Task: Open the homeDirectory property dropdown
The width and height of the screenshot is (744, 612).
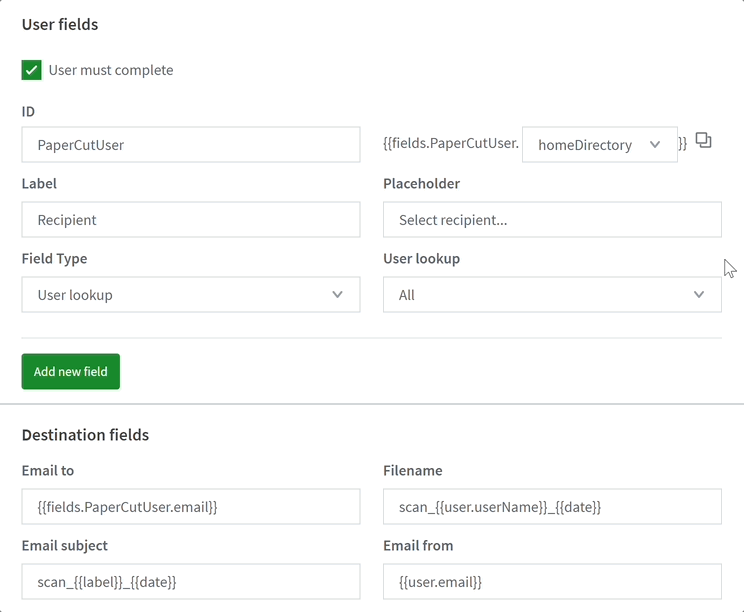Action: pos(598,145)
